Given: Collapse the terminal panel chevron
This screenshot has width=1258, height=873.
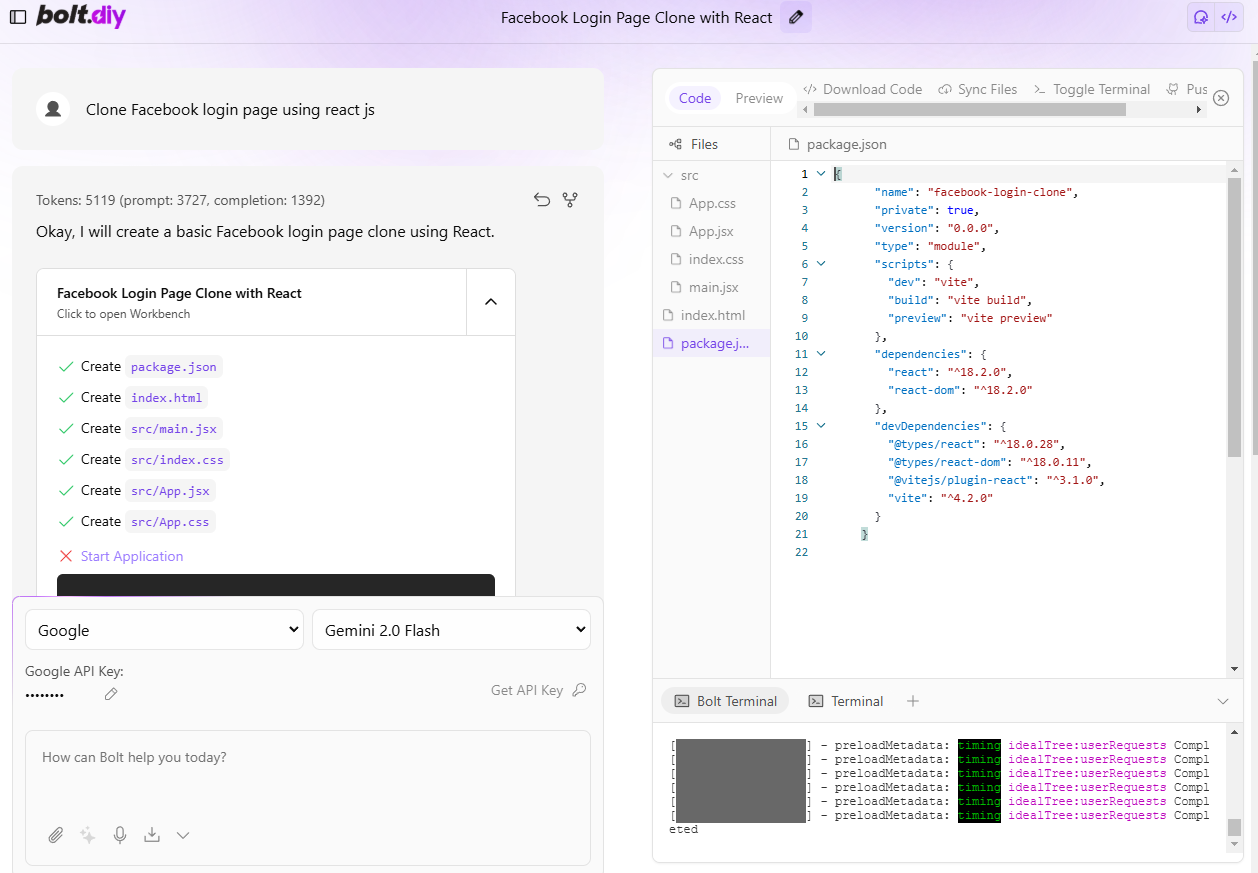Looking at the screenshot, I should tap(1222, 701).
